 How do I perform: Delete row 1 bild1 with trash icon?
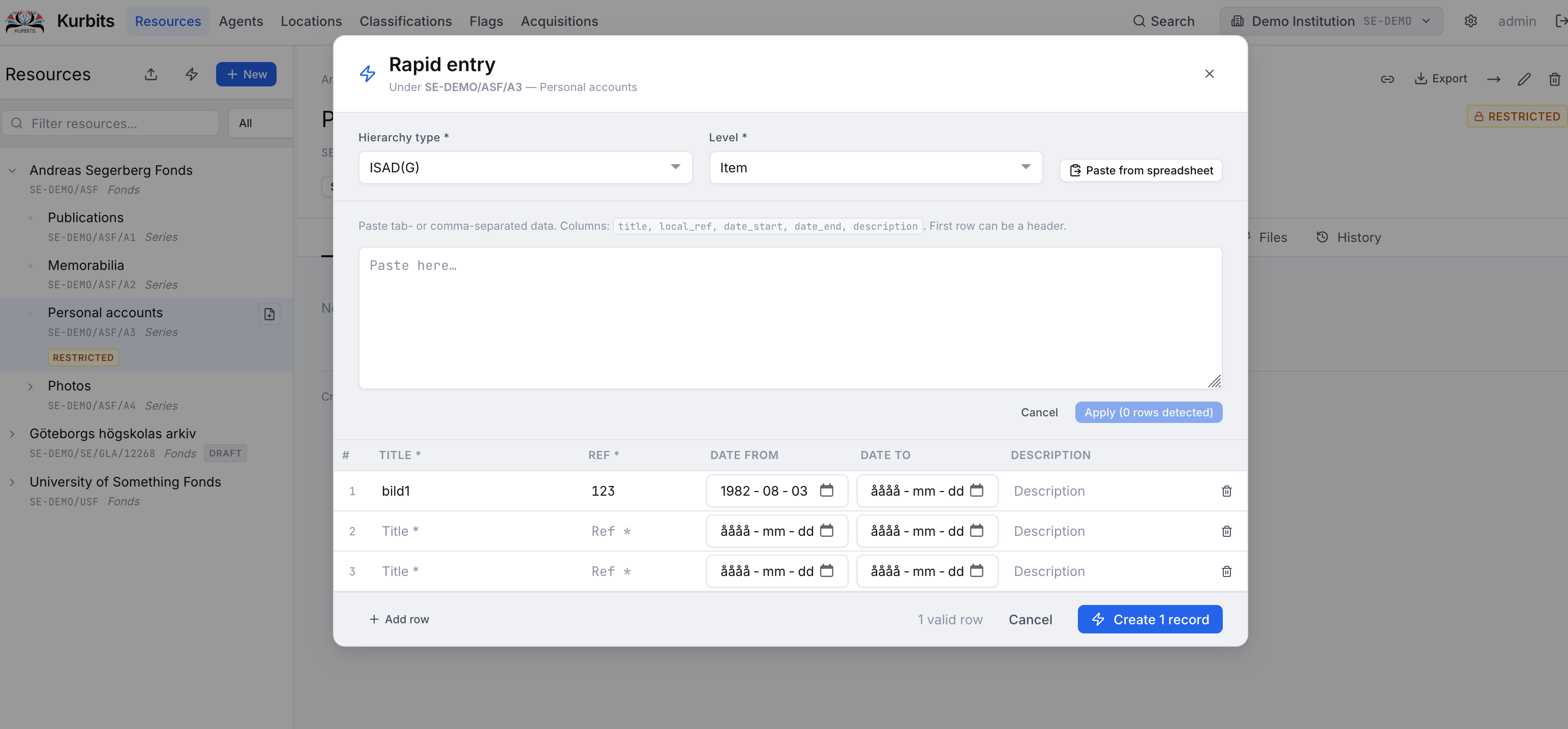click(x=1226, y=491)
